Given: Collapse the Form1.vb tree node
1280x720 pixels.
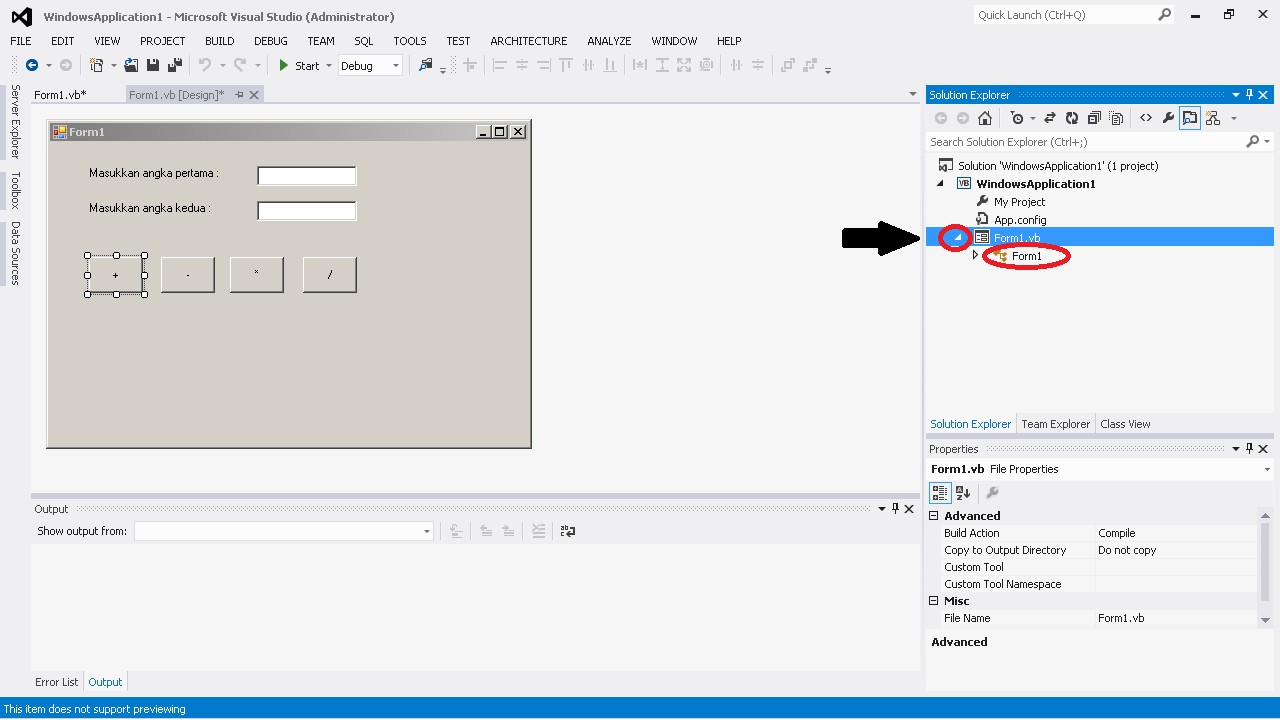Looking at the screenshot, I should [954, 237].
